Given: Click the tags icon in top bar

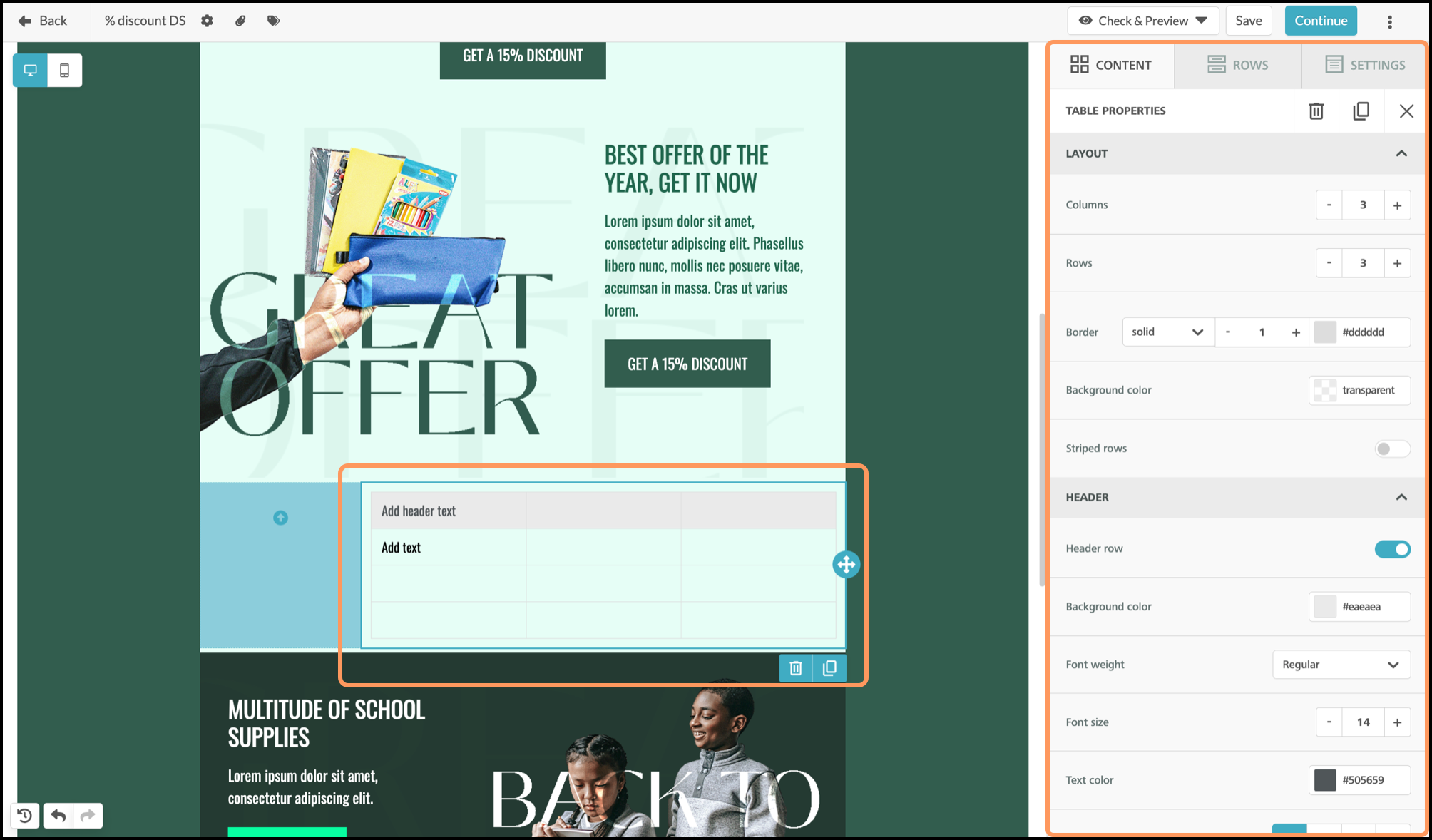Looking at the screenshot, I should [273, 21].
